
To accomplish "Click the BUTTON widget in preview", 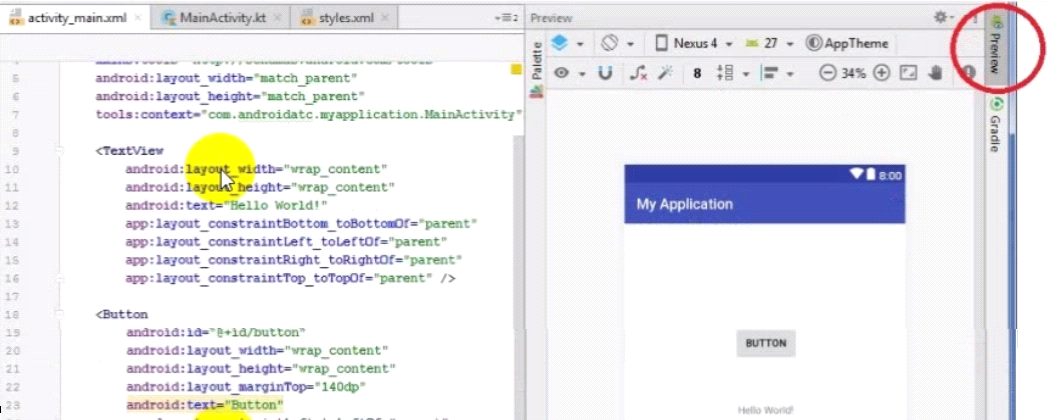I will tap(766, 343).
